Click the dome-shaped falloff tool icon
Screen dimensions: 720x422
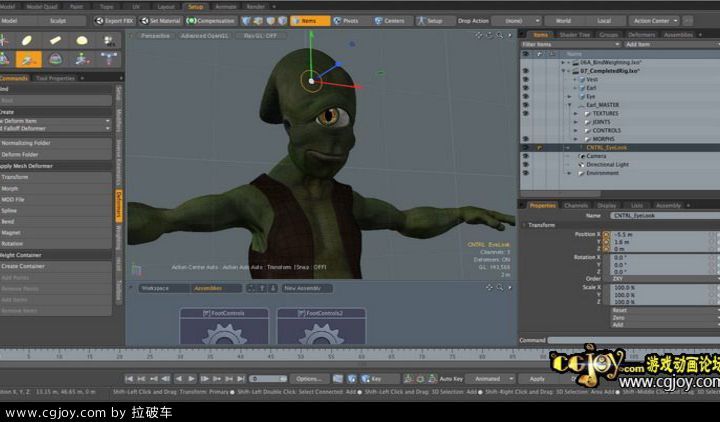tap(55, 59)
